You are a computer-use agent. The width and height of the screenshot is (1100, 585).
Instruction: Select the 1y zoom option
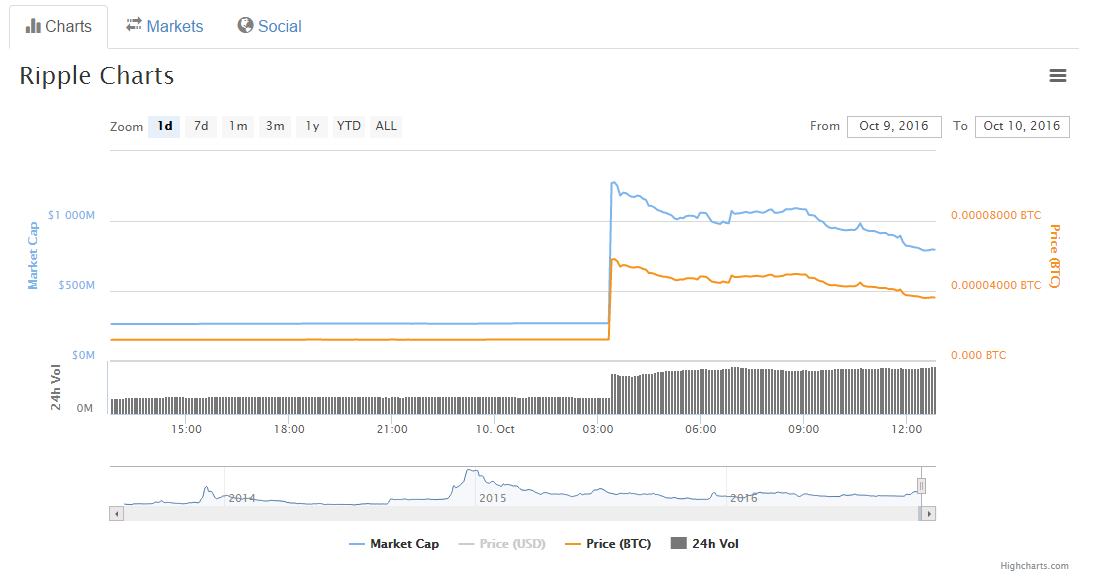pyautogui.click(x=312, y=126)
